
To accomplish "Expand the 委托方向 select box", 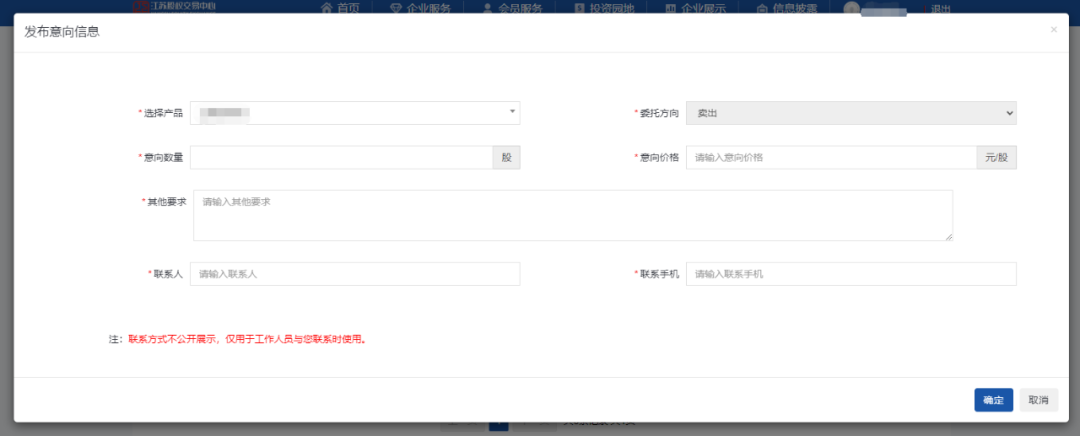I will click(850, 113).
